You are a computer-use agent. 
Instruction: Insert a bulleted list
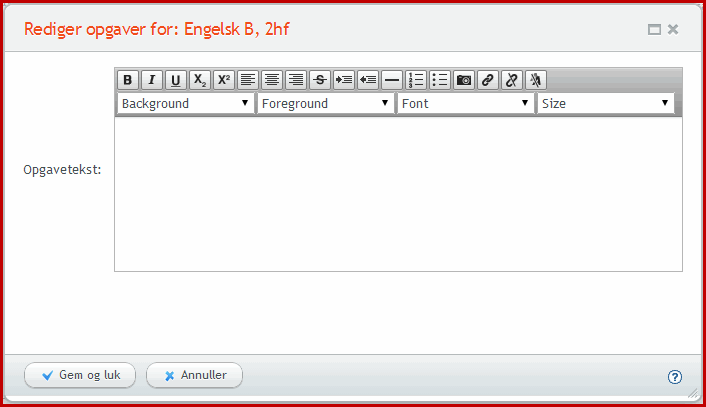tap(440, 80)
